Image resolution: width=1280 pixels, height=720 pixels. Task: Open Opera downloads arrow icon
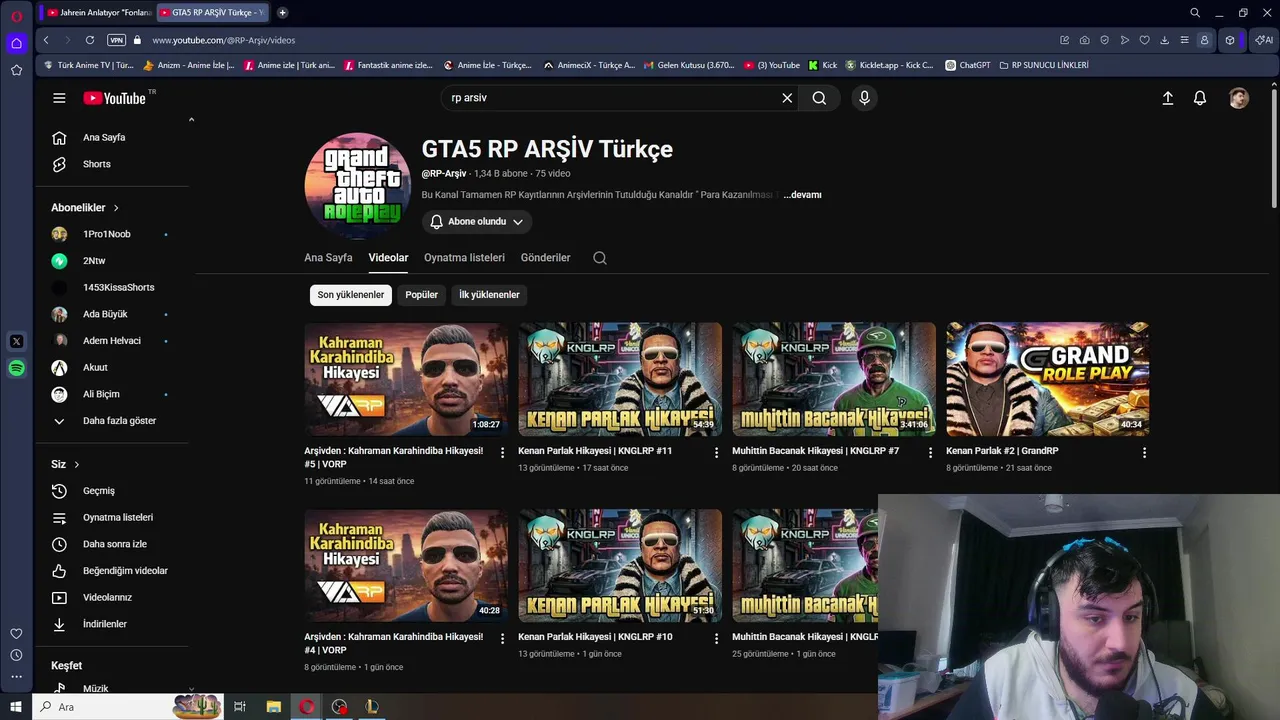pyautogui.click(x=1165, y=40)
